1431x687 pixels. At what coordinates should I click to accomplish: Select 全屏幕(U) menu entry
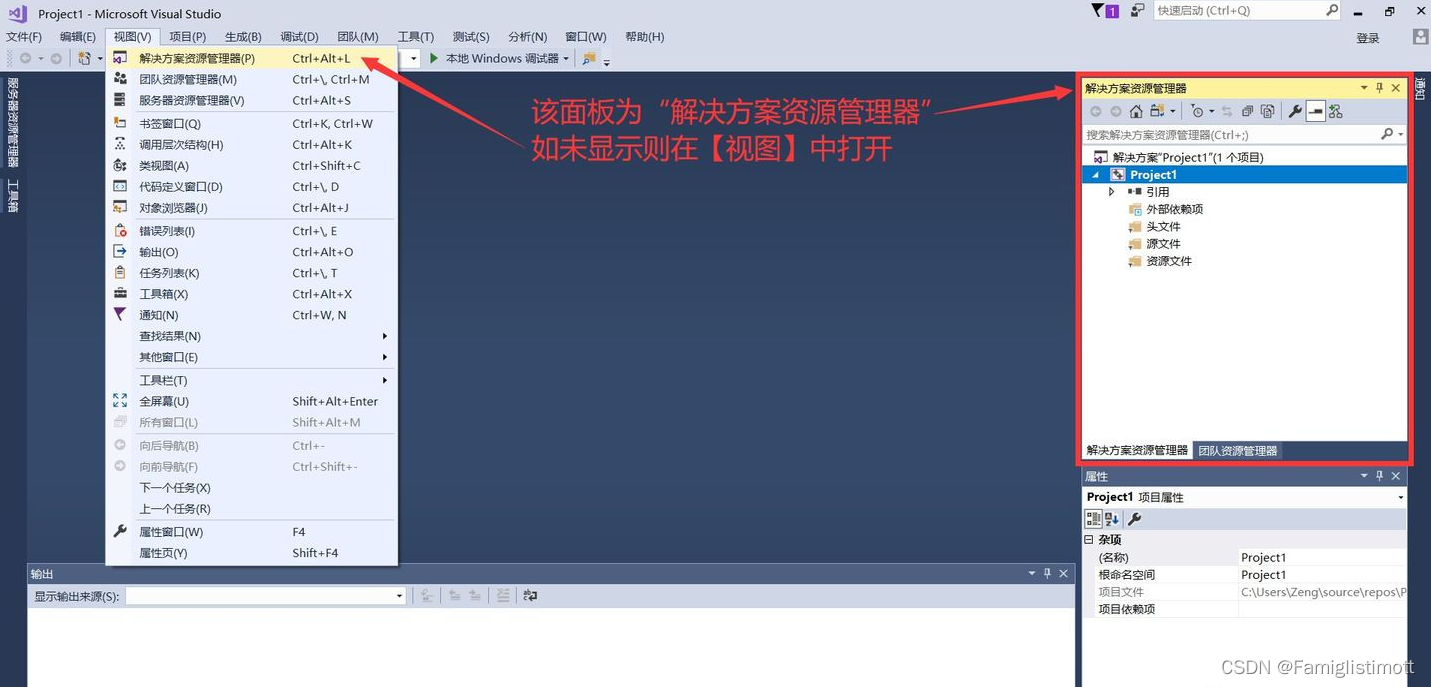252,401
